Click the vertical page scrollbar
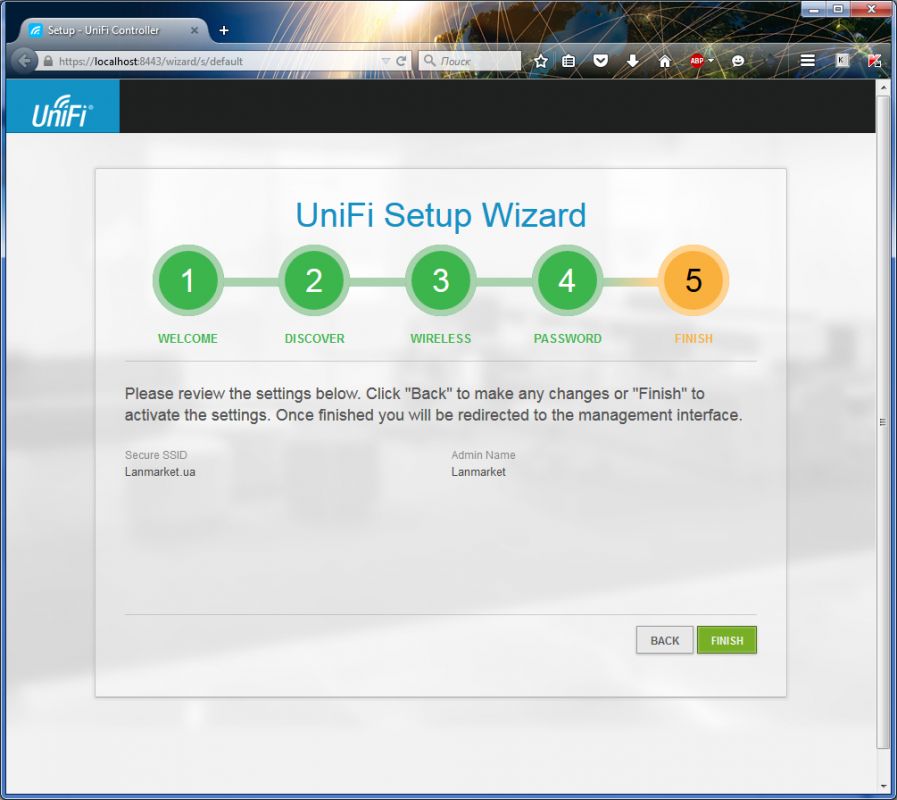This screenshot has height=800, width=897. pos(882,422)
